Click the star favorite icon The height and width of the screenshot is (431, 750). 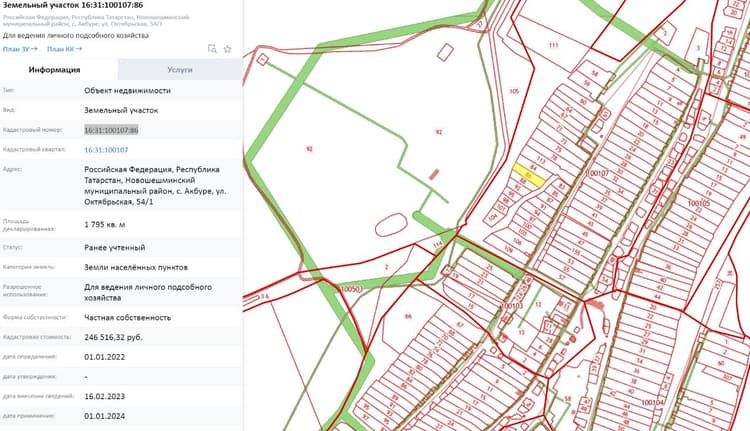click(x=228, y=49)
